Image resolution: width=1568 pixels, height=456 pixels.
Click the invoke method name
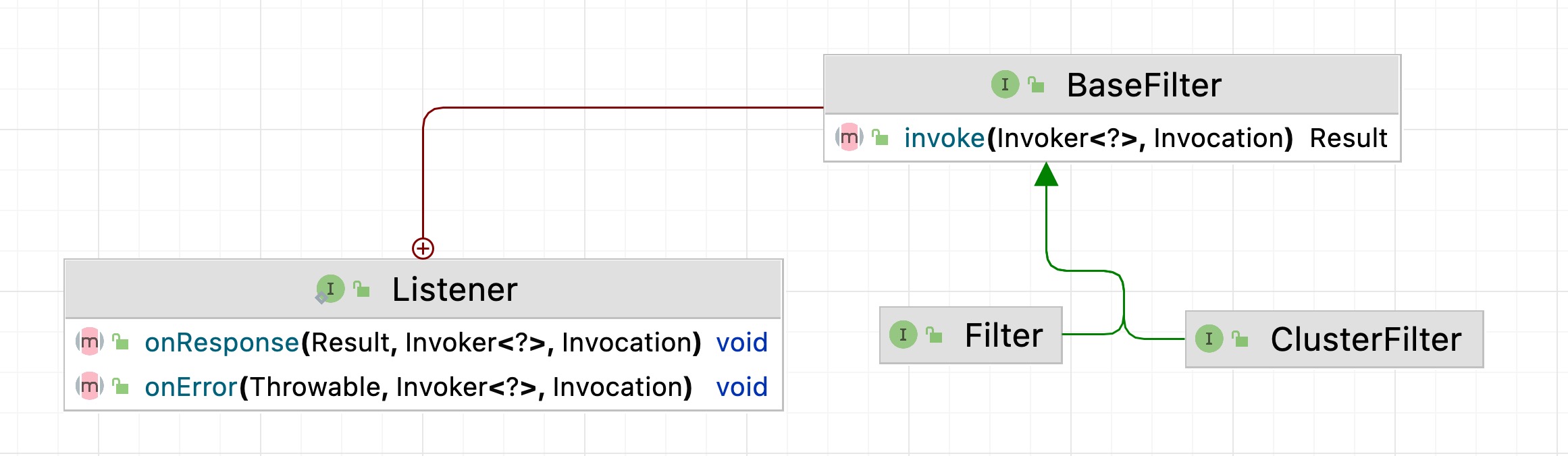pos(944,138)
